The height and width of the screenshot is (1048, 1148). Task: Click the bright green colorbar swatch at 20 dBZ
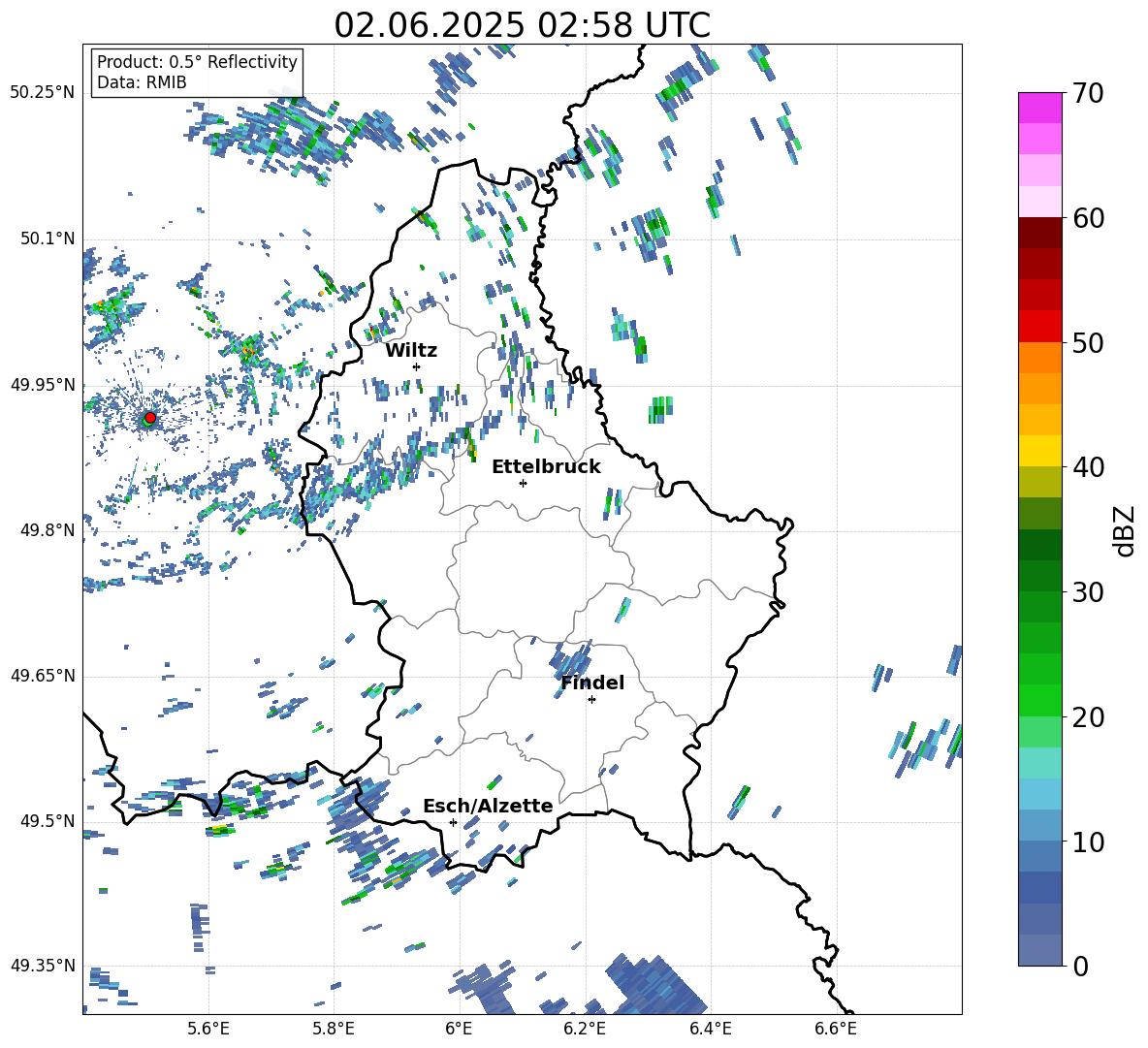pyautogui.click(x=1039, y=700)
